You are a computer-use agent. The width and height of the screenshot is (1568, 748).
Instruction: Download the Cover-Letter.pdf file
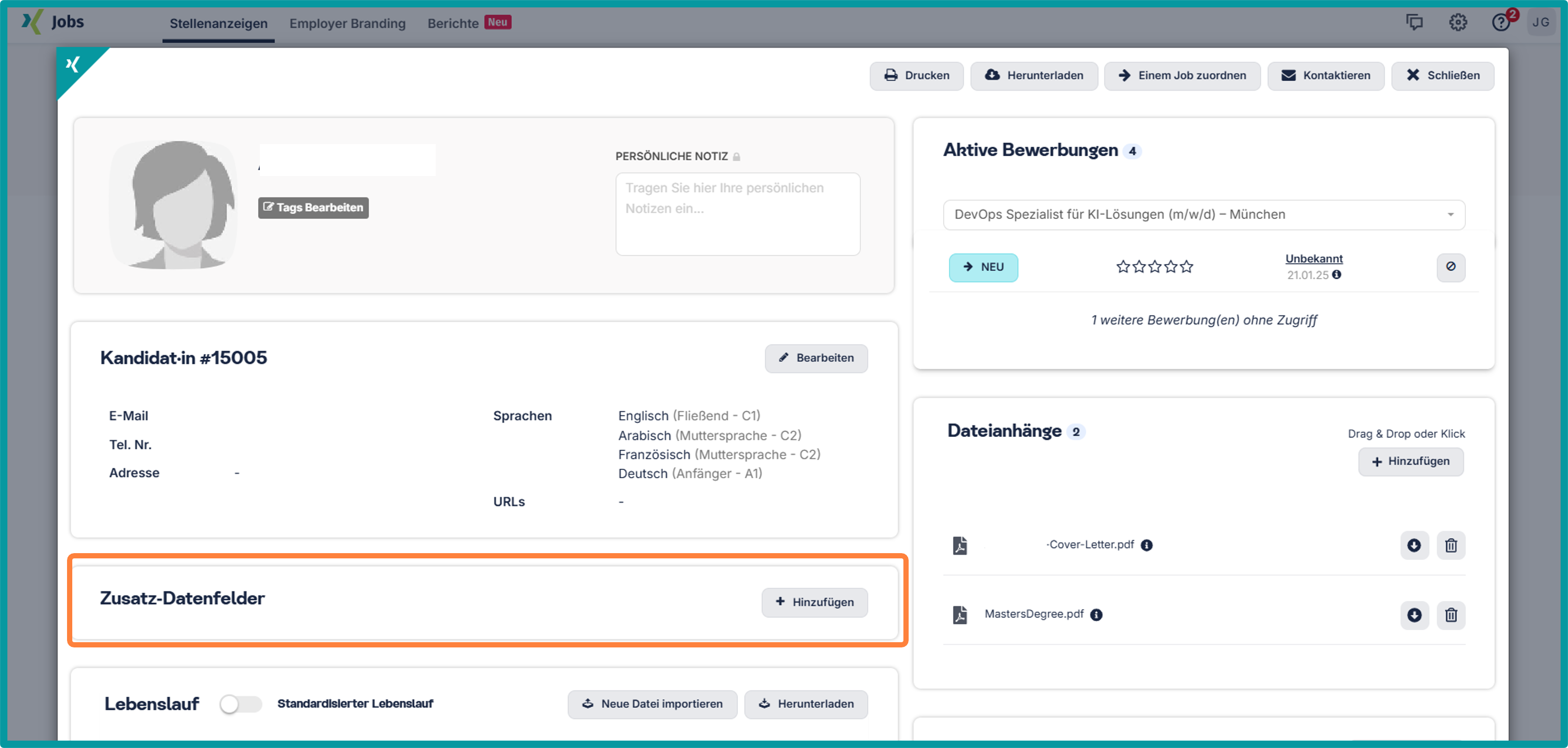click(1414, 545)
